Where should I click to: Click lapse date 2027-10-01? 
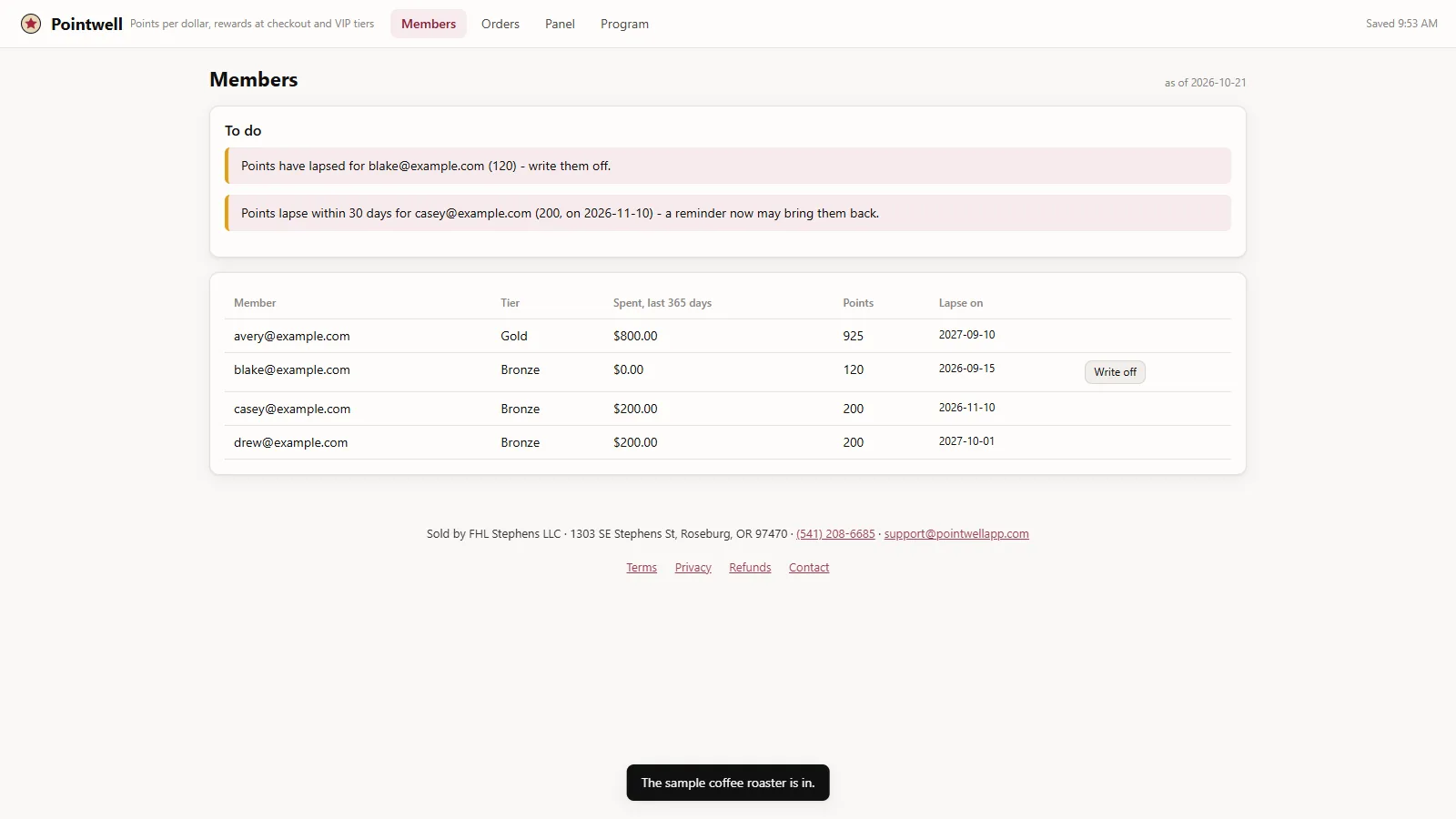tap(966, 441)
